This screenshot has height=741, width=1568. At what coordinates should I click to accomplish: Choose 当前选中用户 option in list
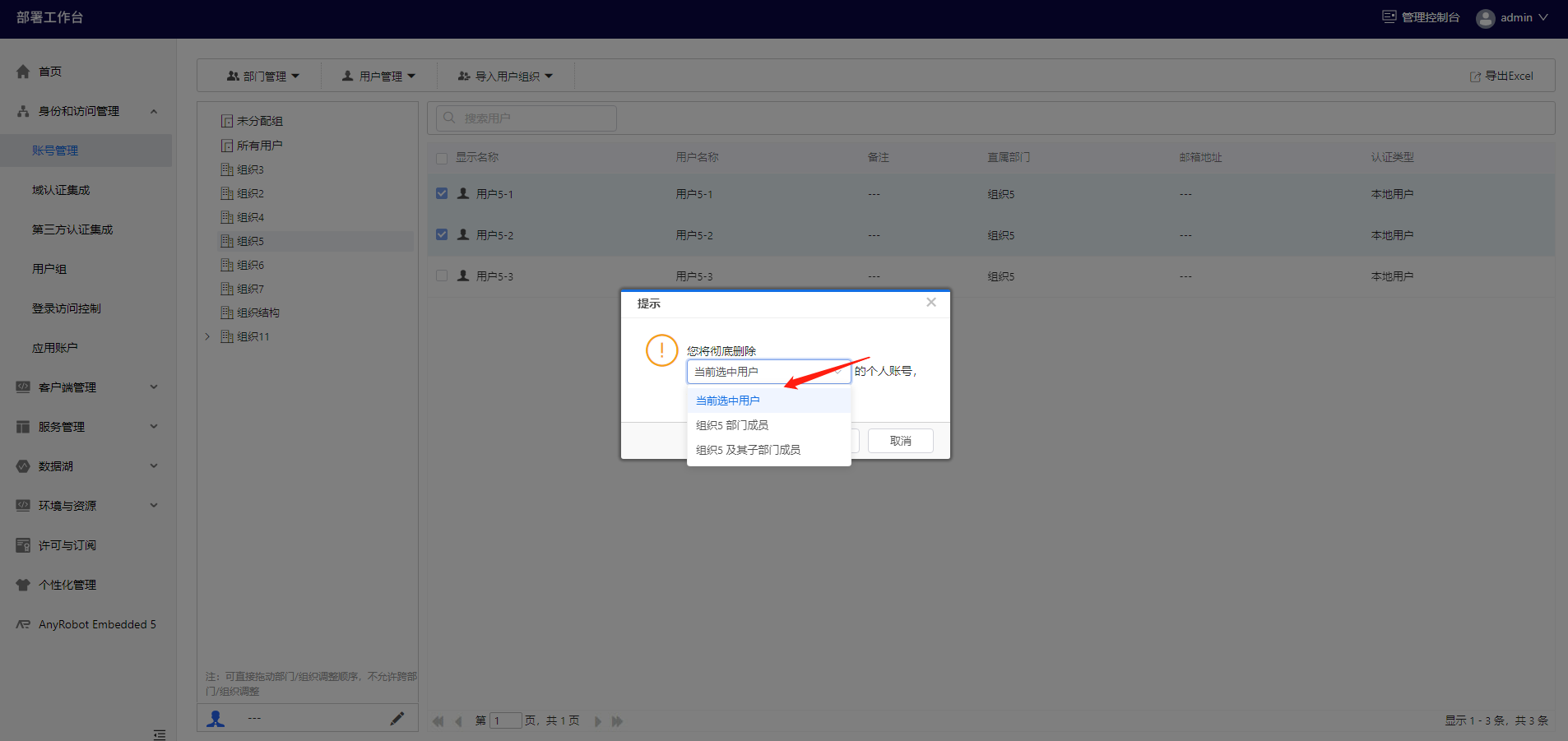[768, 401]
